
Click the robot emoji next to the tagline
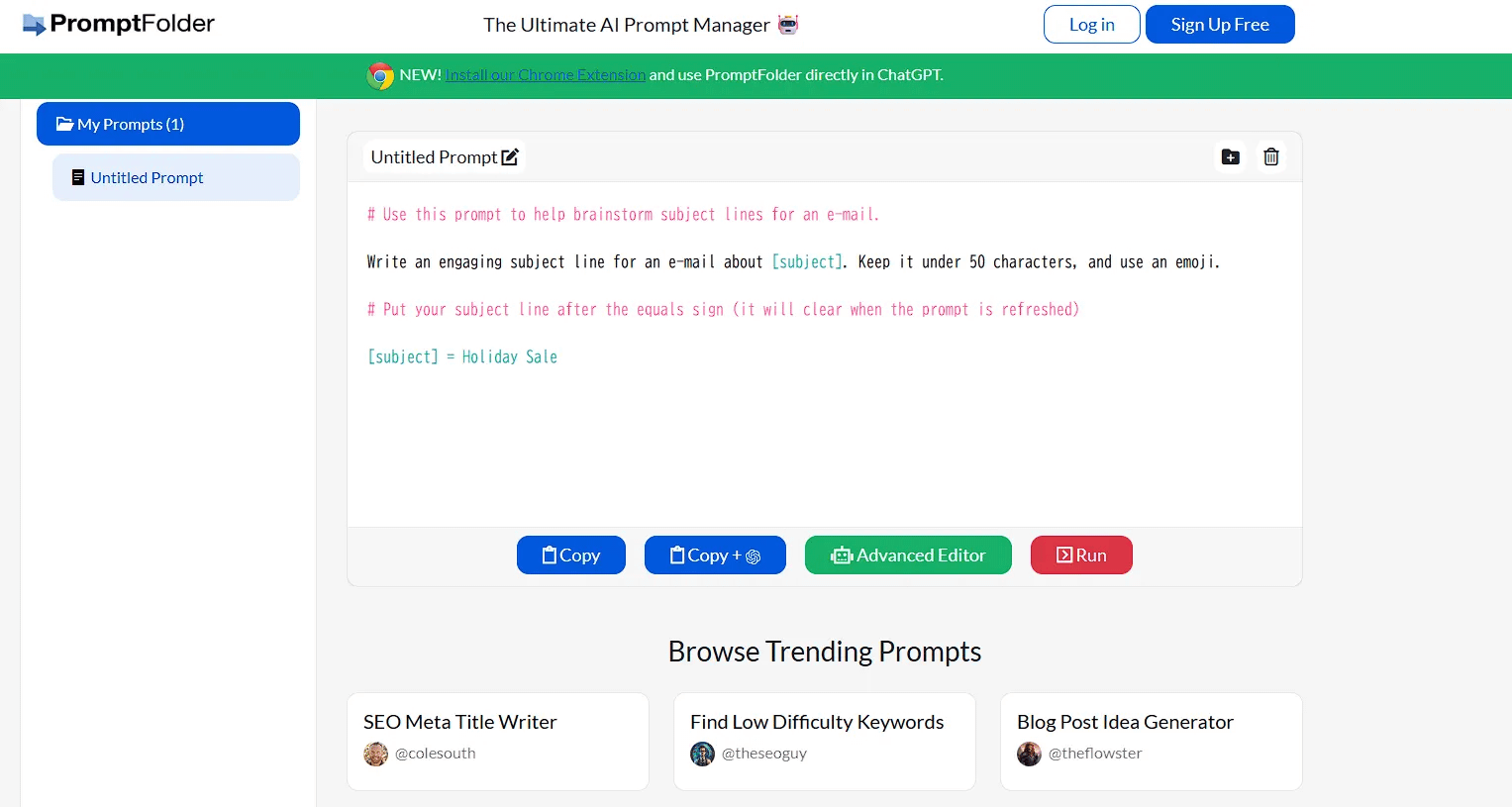pos(788,25)
